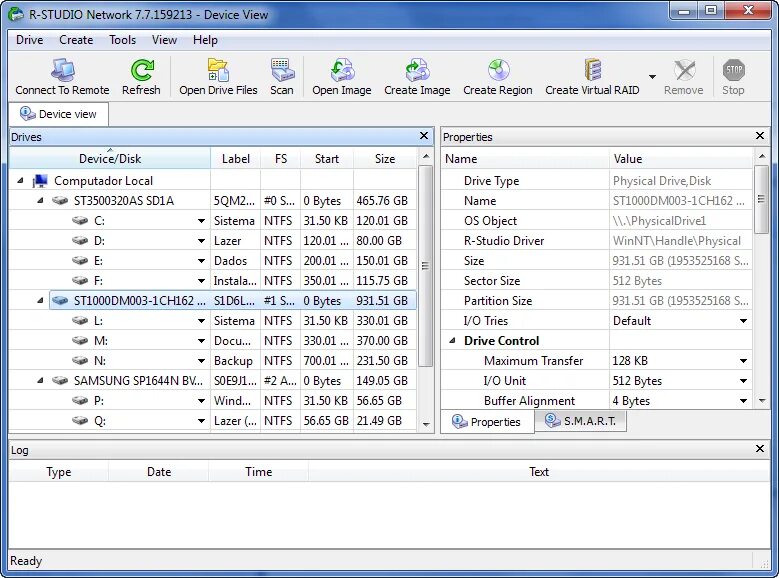Collapse the Computador Local tree node

20,181
